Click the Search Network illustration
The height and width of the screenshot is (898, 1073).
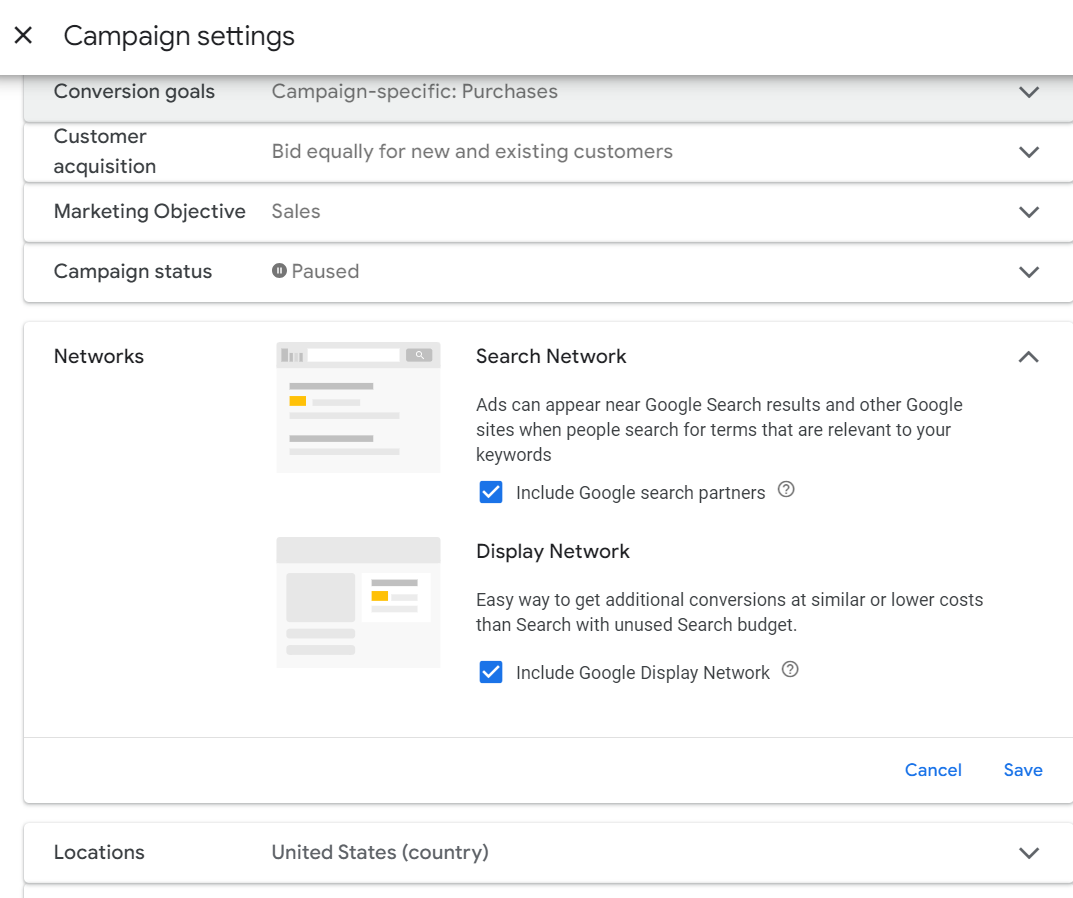coord(359,407)
